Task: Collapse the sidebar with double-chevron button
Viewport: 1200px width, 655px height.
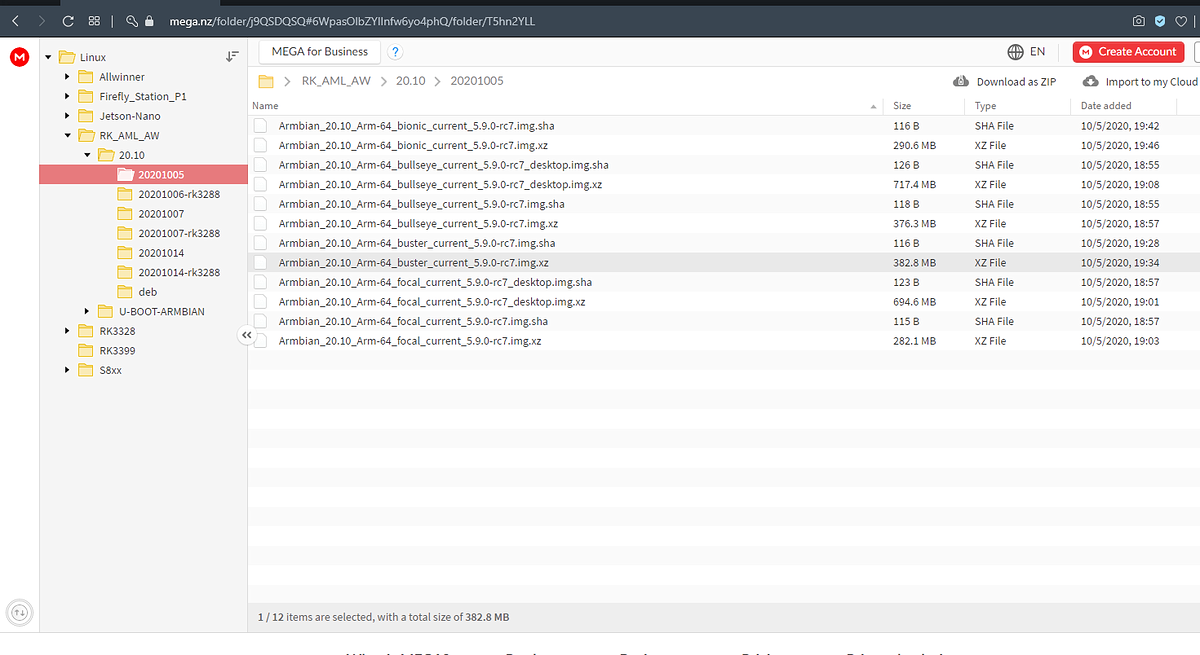Action: (247, 336)
